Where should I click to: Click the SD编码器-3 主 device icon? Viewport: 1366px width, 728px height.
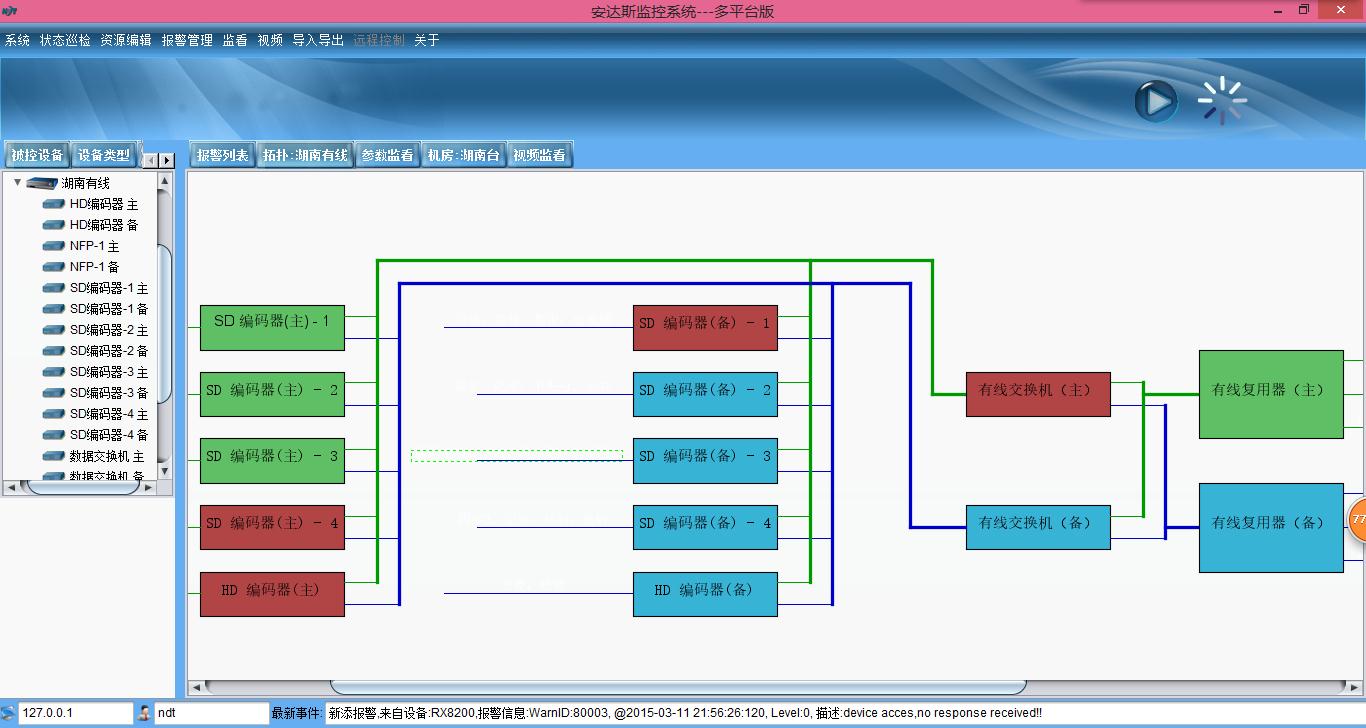click(54, 372)
